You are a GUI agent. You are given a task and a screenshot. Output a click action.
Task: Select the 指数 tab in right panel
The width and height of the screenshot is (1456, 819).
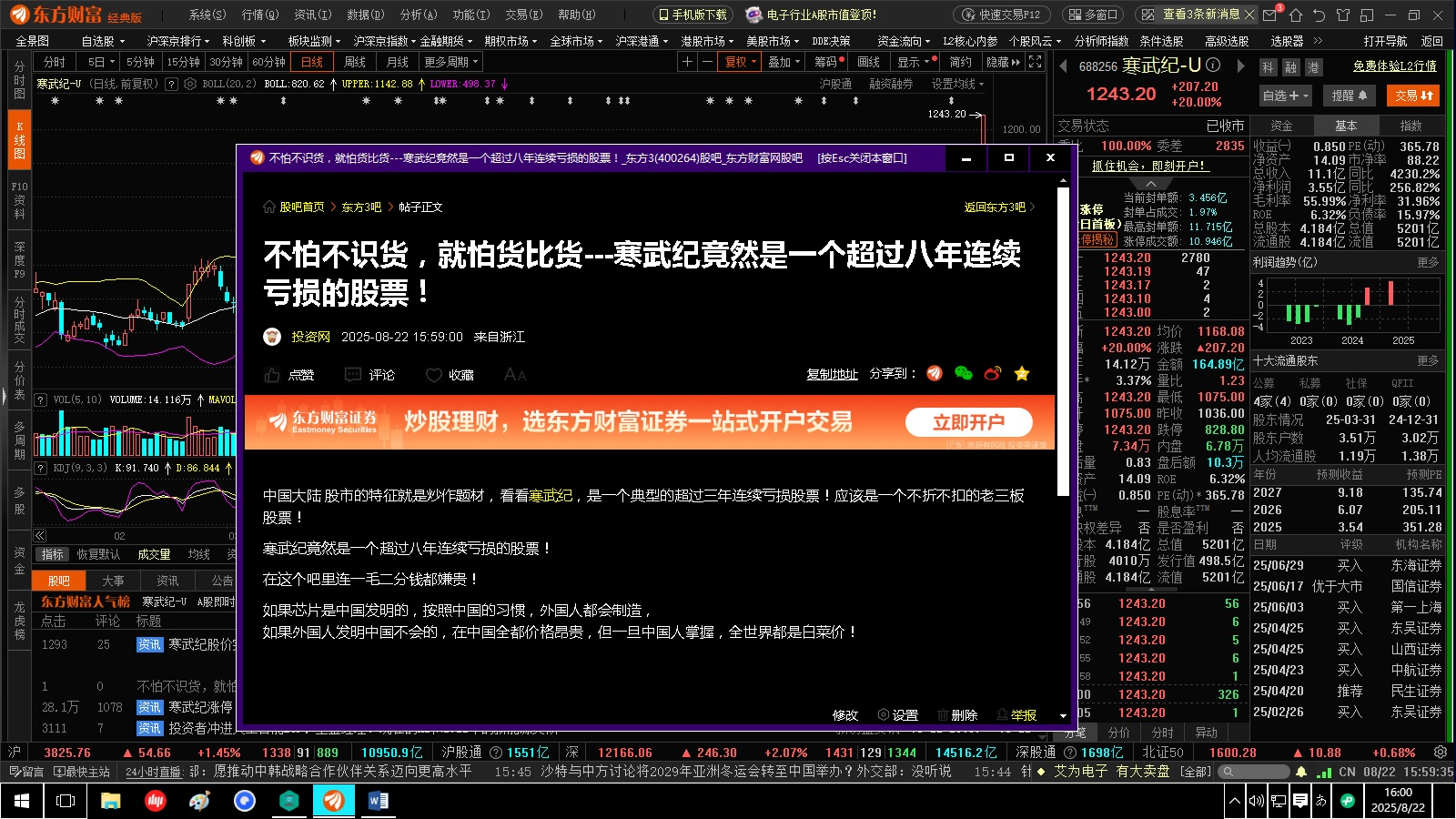click(x=1410, y=126)
